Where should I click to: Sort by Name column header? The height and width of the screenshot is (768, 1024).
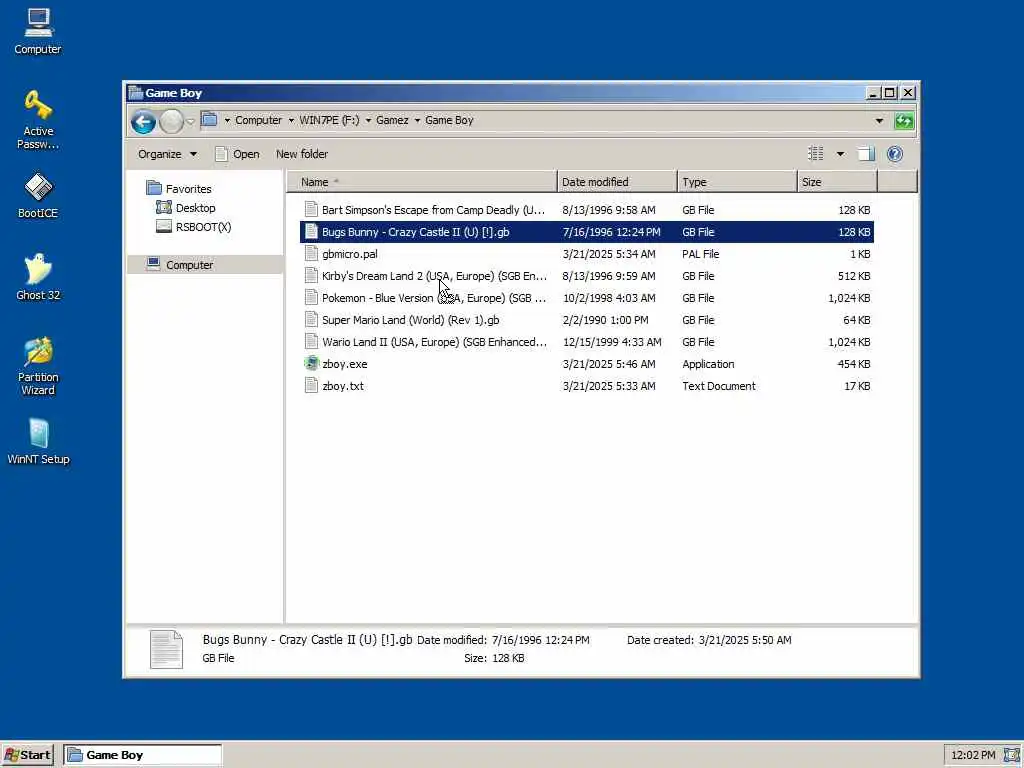click(x=422, y=182)
